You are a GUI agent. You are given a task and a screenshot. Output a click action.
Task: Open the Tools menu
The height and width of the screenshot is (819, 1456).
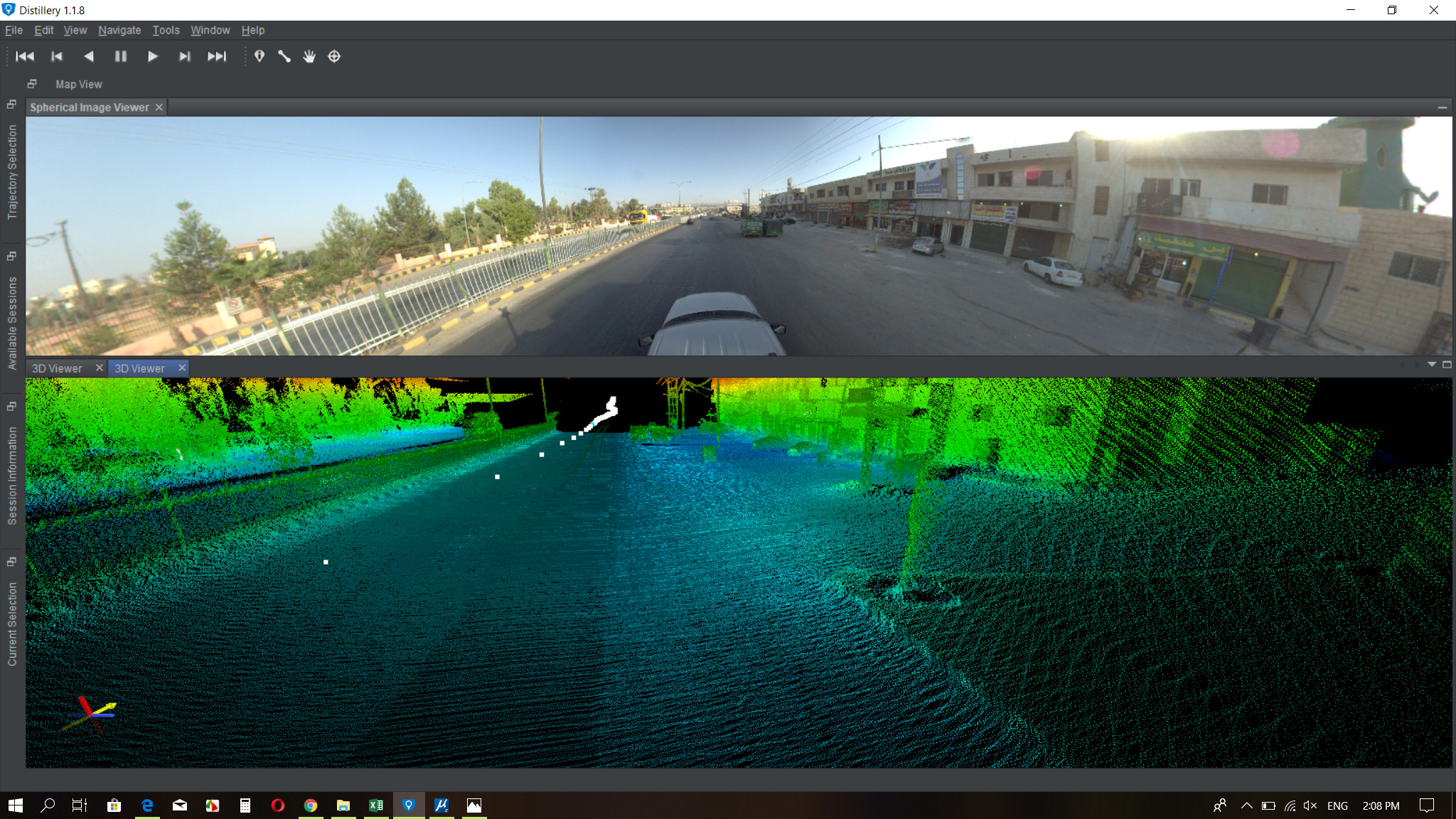pos(166,30)
